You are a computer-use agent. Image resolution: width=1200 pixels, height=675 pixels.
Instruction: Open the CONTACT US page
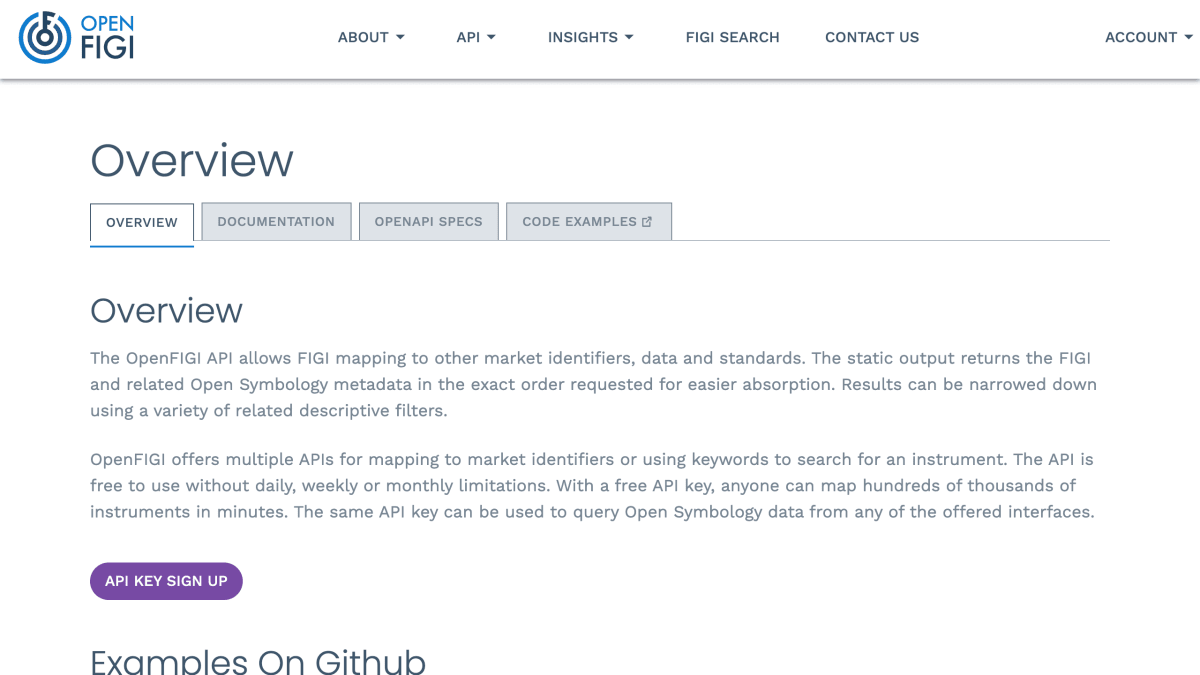[872, 37]
